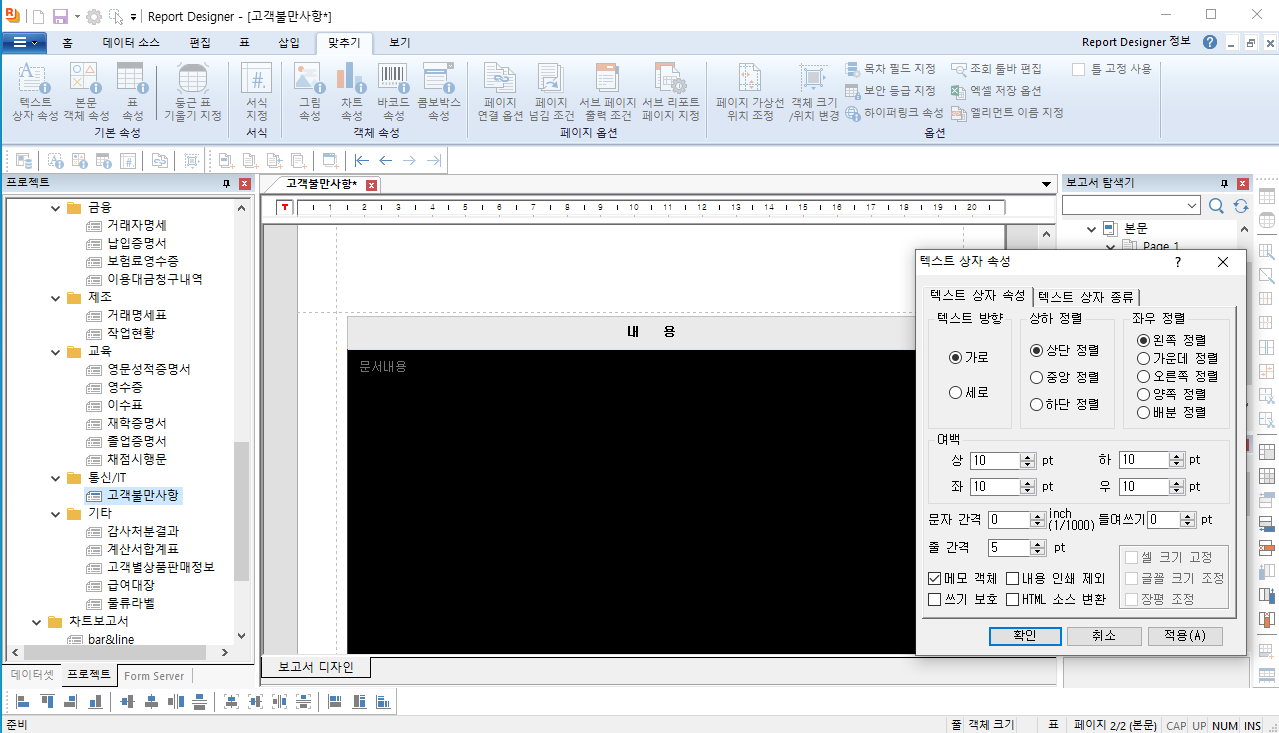Switch to 편집 ribbon tab
This screenshot has height=733, width=1279.
[x=200, y=43]
